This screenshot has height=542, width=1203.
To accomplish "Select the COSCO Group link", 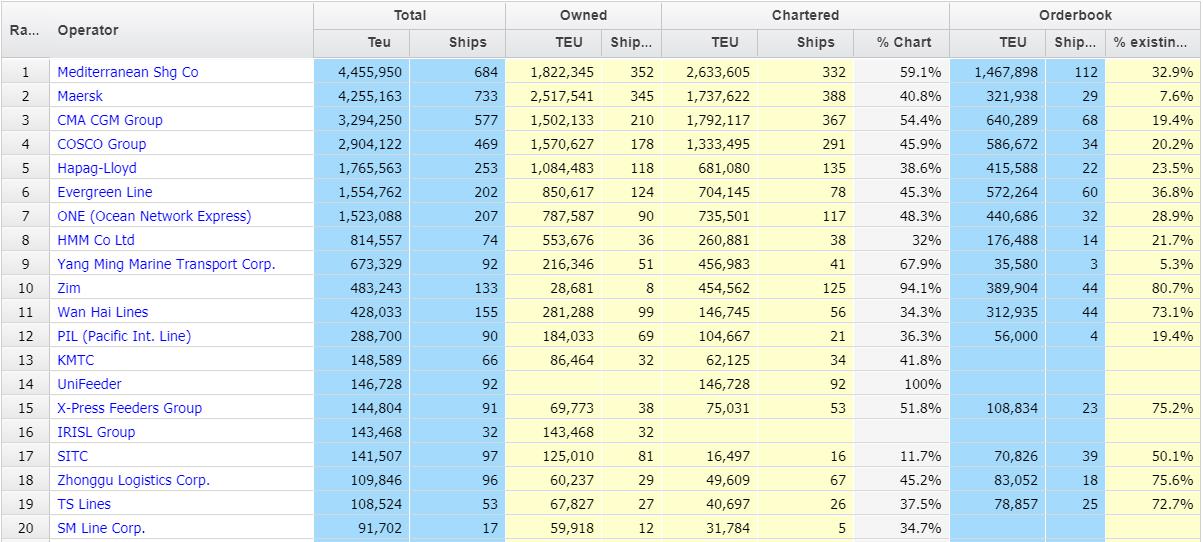I will (x=101, y=144).
